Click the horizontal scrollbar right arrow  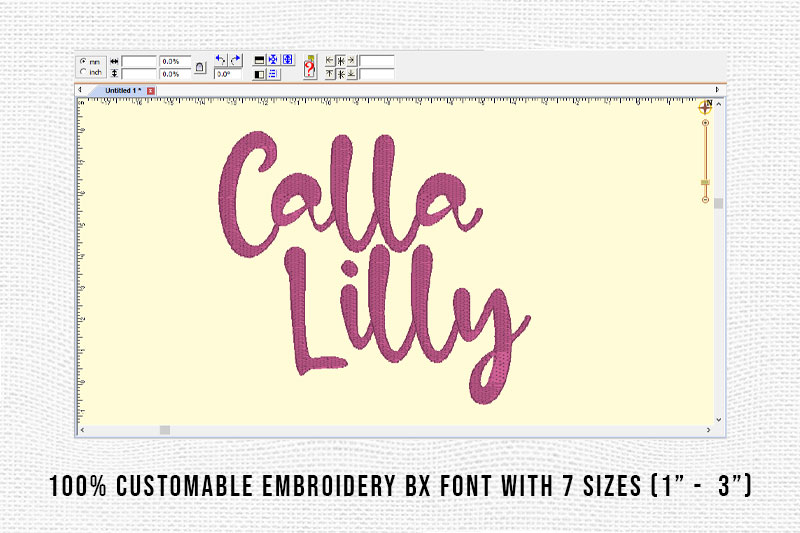click(709, 430)
